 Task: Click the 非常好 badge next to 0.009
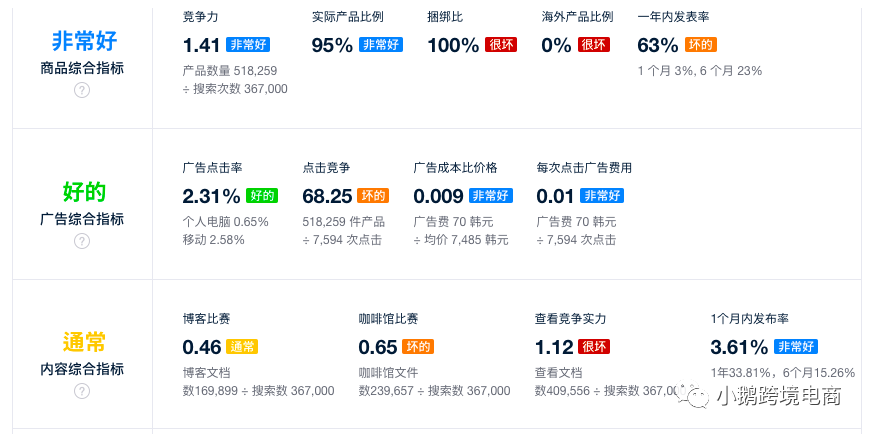pyautogui.click(x=491, y=196)
